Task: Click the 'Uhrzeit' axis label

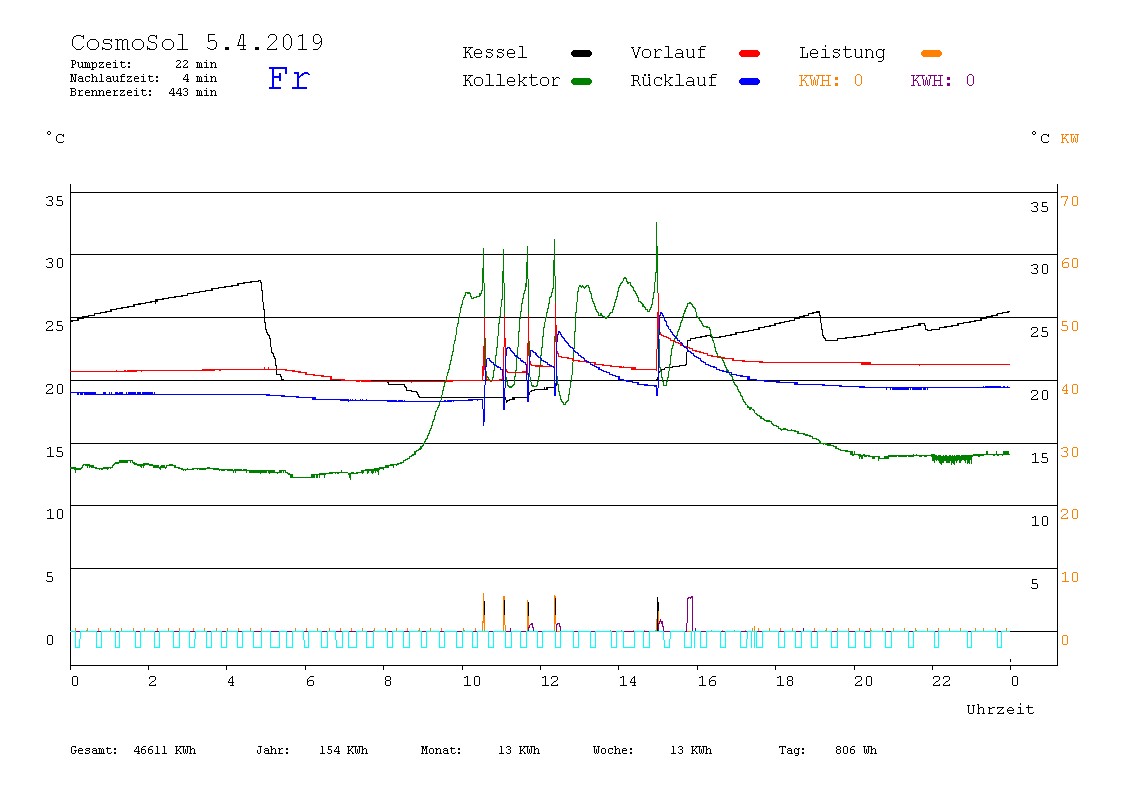Action: [x=1000, y=709]
